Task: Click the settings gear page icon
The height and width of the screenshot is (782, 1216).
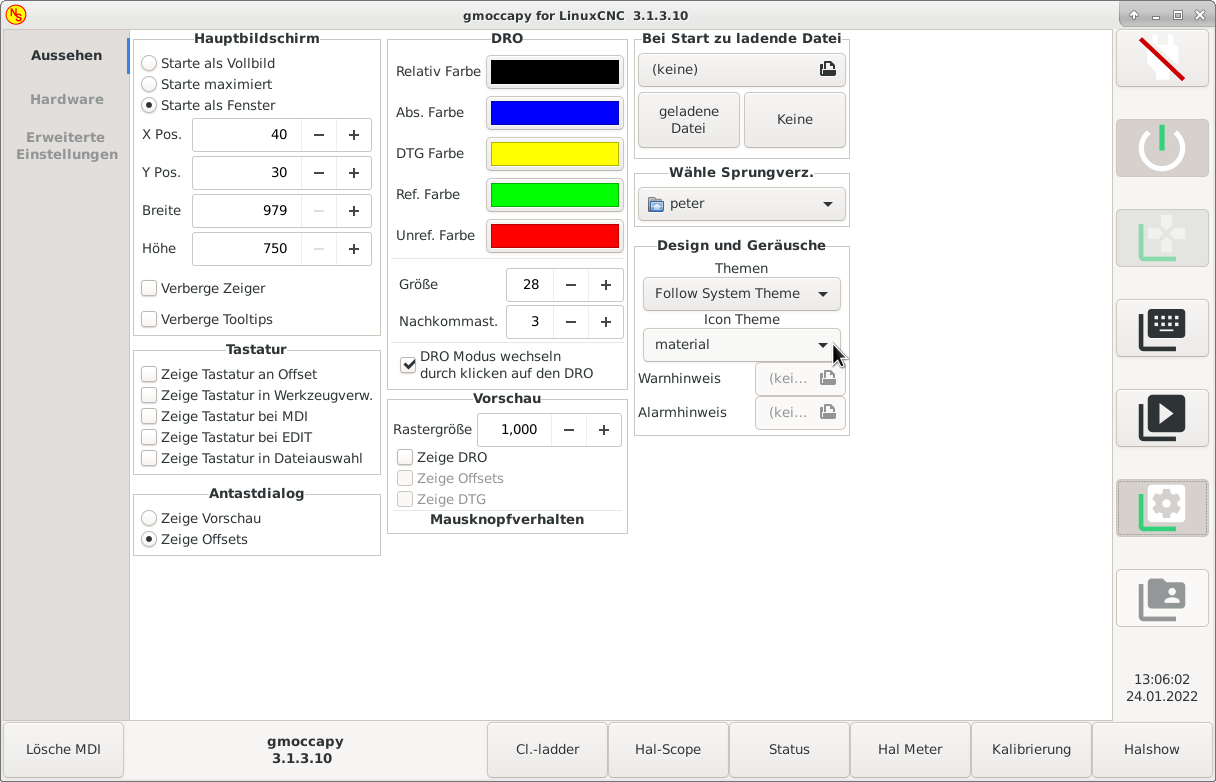Action: 1162,508
